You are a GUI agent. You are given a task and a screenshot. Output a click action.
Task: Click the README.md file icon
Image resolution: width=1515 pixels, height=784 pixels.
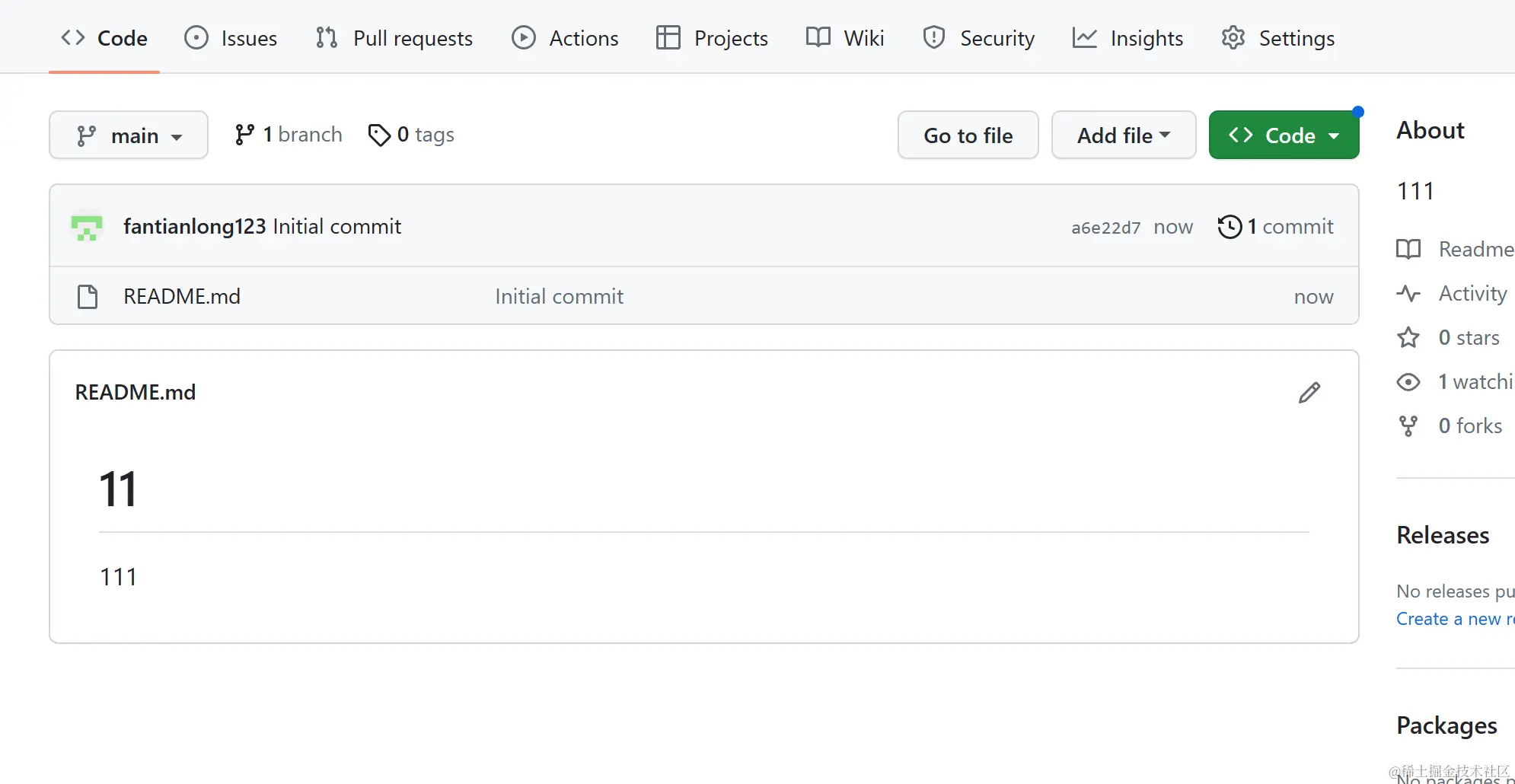click(x=88, y=296)
